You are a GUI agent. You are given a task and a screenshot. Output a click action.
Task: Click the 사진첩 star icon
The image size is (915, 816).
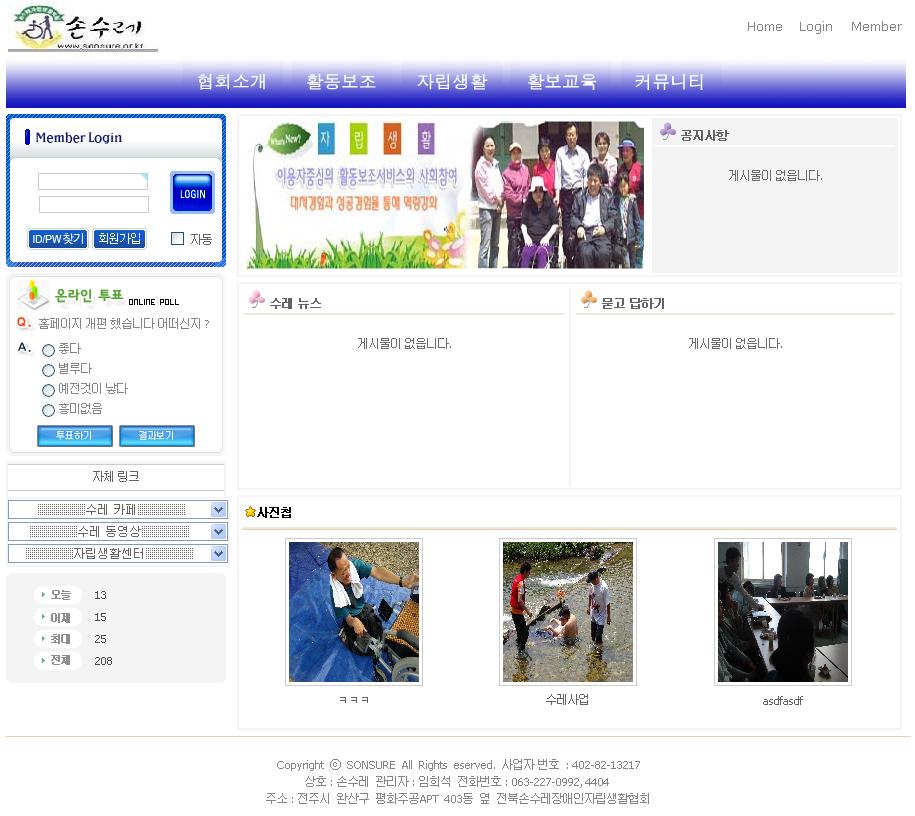[250, 512]
